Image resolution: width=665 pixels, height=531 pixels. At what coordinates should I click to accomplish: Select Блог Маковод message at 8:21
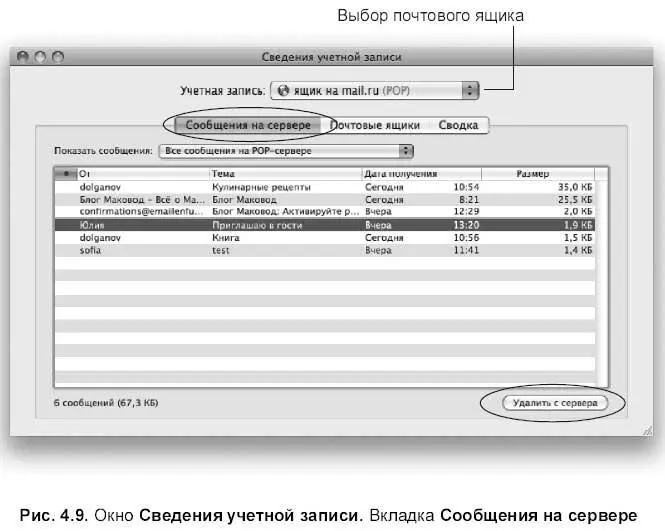325,199
